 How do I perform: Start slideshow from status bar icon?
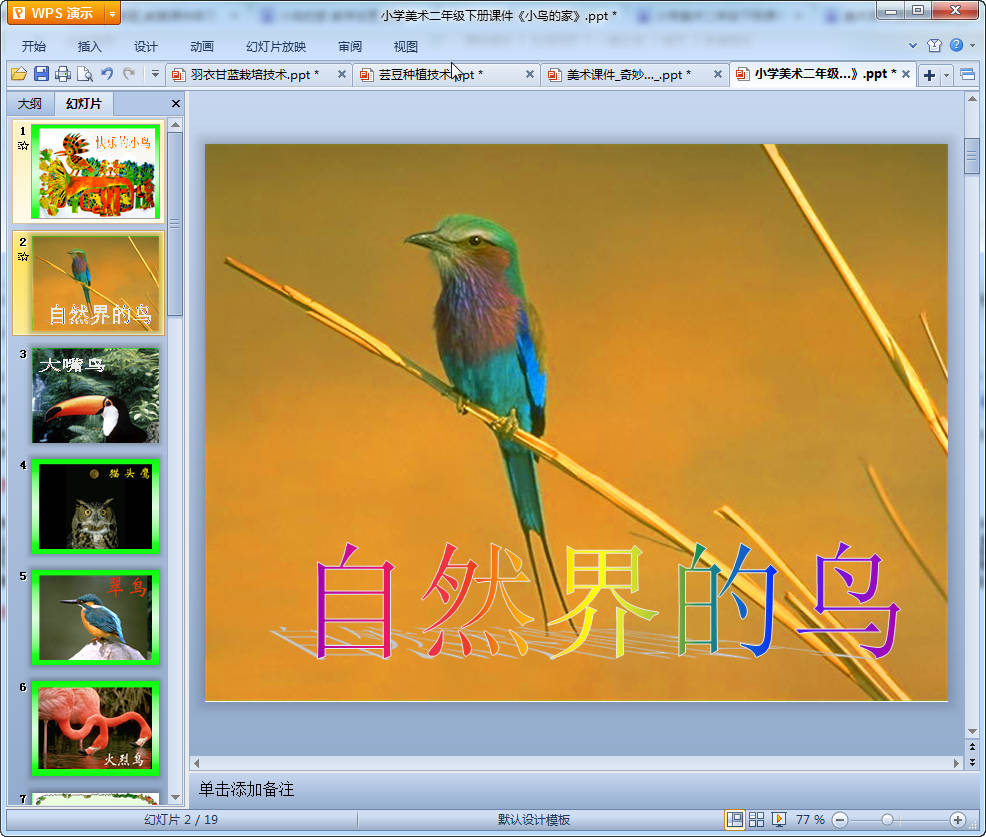coord(778,819)
